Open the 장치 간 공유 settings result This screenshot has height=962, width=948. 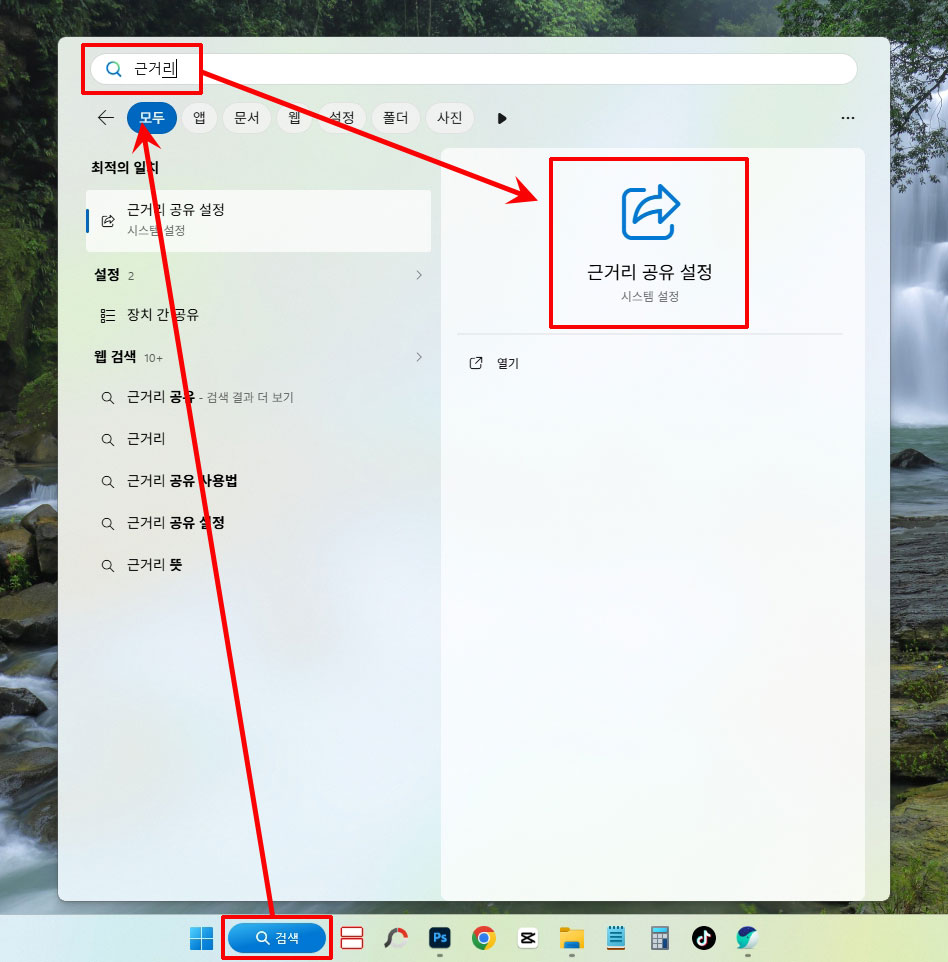[x=162, y=315]
